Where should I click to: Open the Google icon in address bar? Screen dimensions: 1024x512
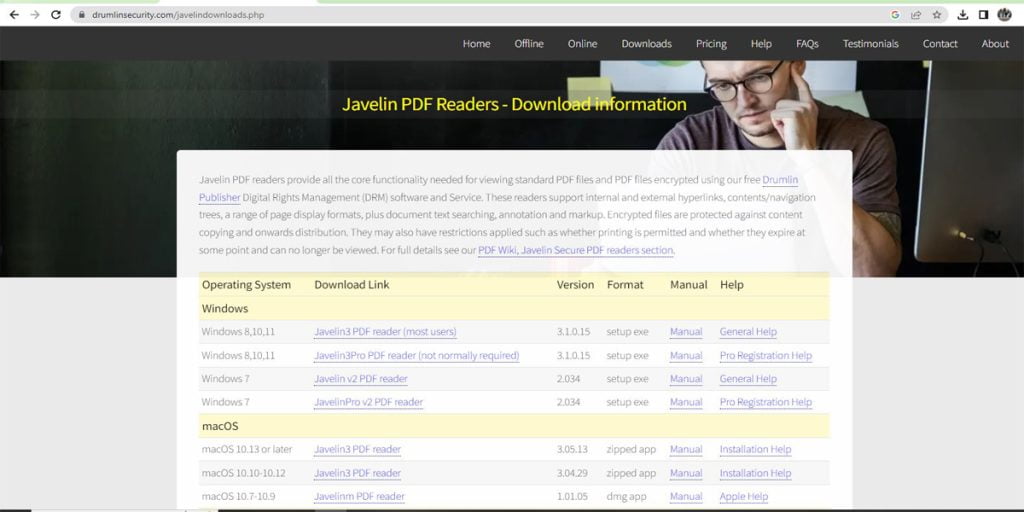click(x=895, y=14)
